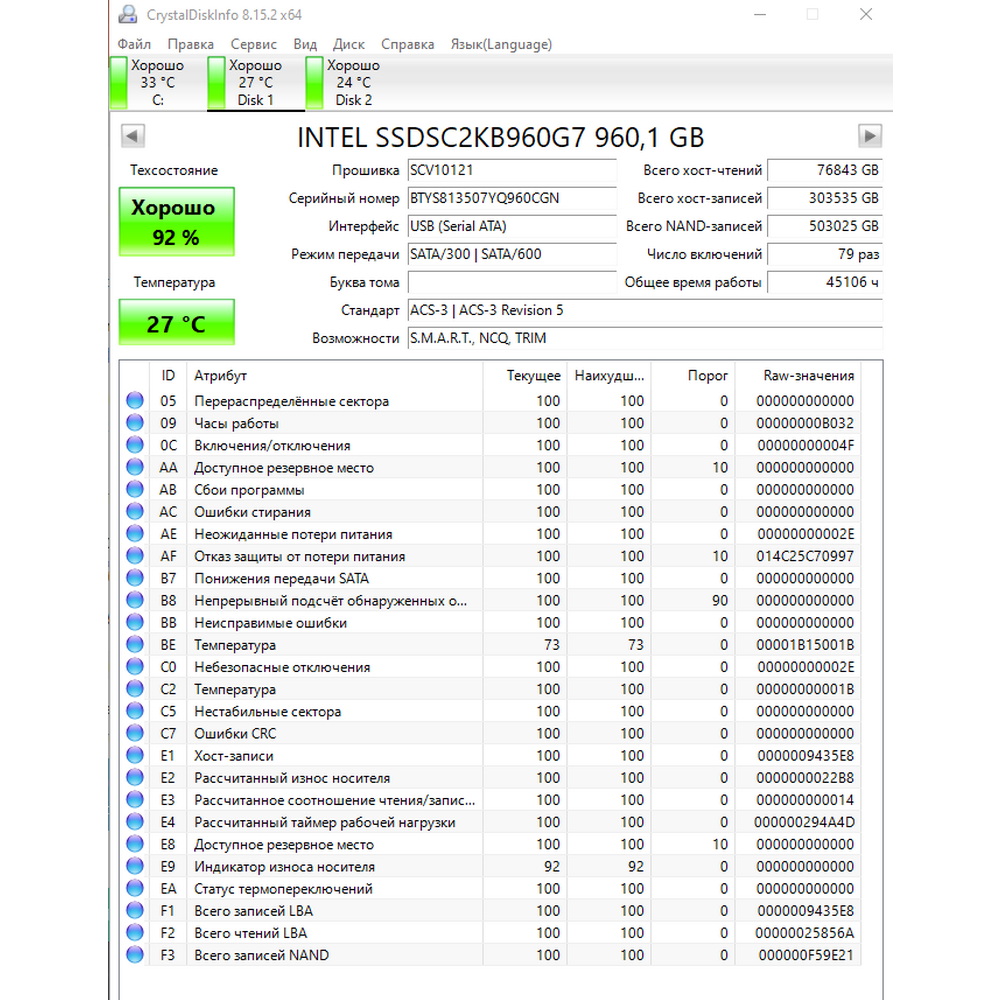Click status orb for attribute 05 reallocated sectors
The width and height of the screenshot is (1000, 1000).
pyautogui.click(x=135, y=401)
